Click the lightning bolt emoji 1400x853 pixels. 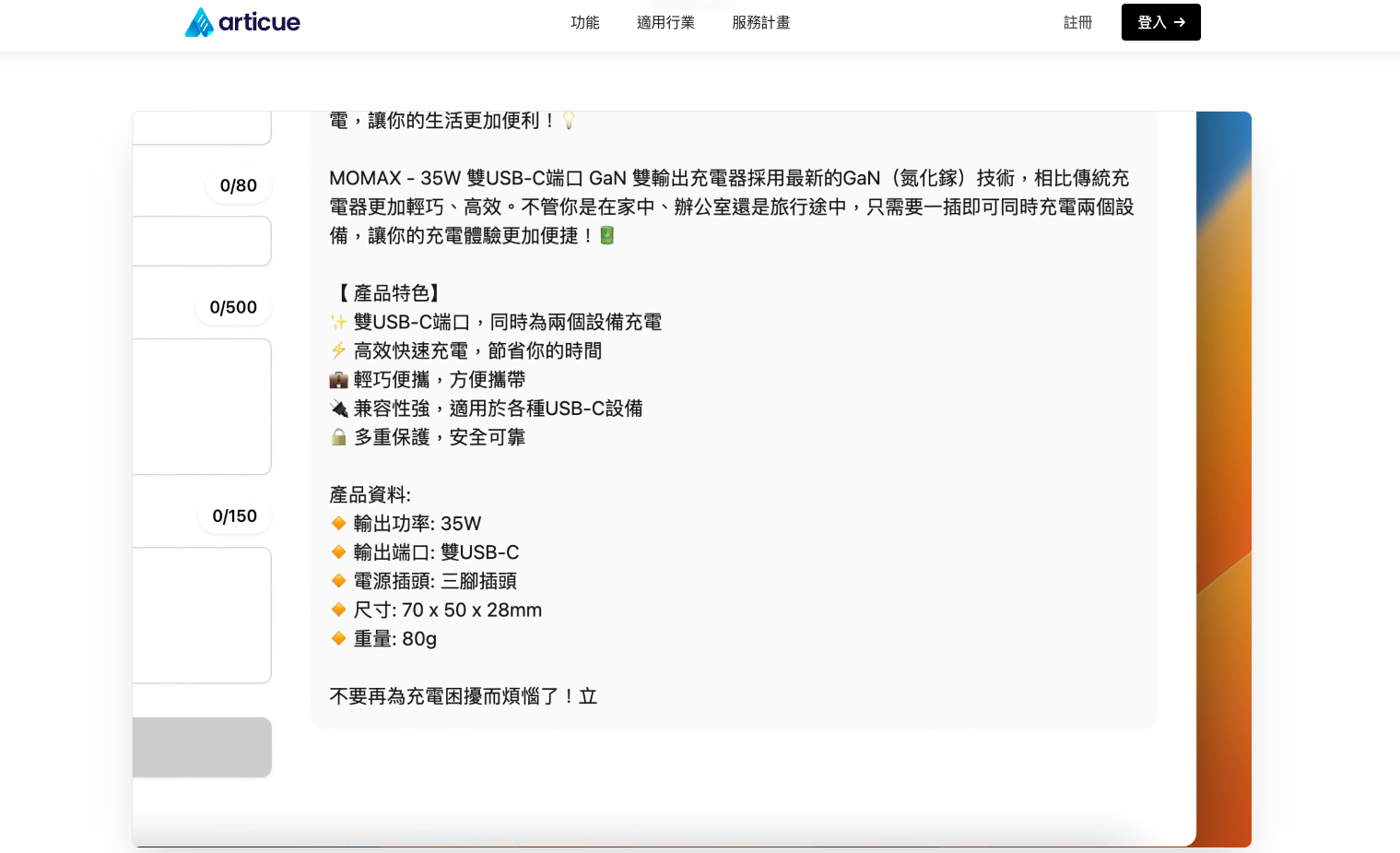coord(338,350)
